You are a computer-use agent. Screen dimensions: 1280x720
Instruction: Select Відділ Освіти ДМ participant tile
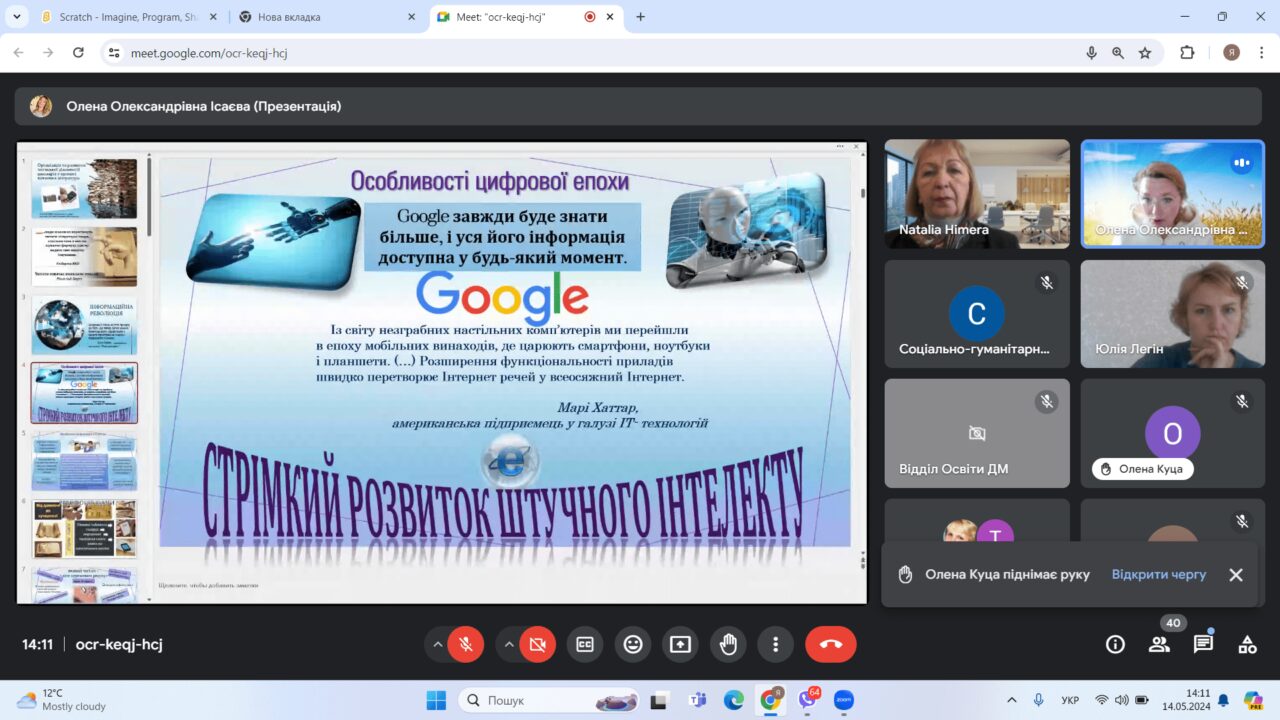(977, 433)
